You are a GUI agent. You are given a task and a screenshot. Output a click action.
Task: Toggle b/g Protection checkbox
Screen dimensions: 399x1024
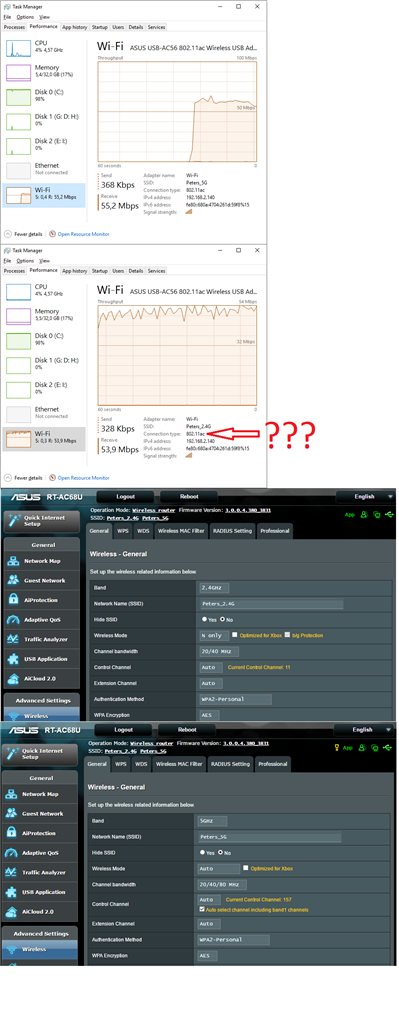click(x=287, y=635)
